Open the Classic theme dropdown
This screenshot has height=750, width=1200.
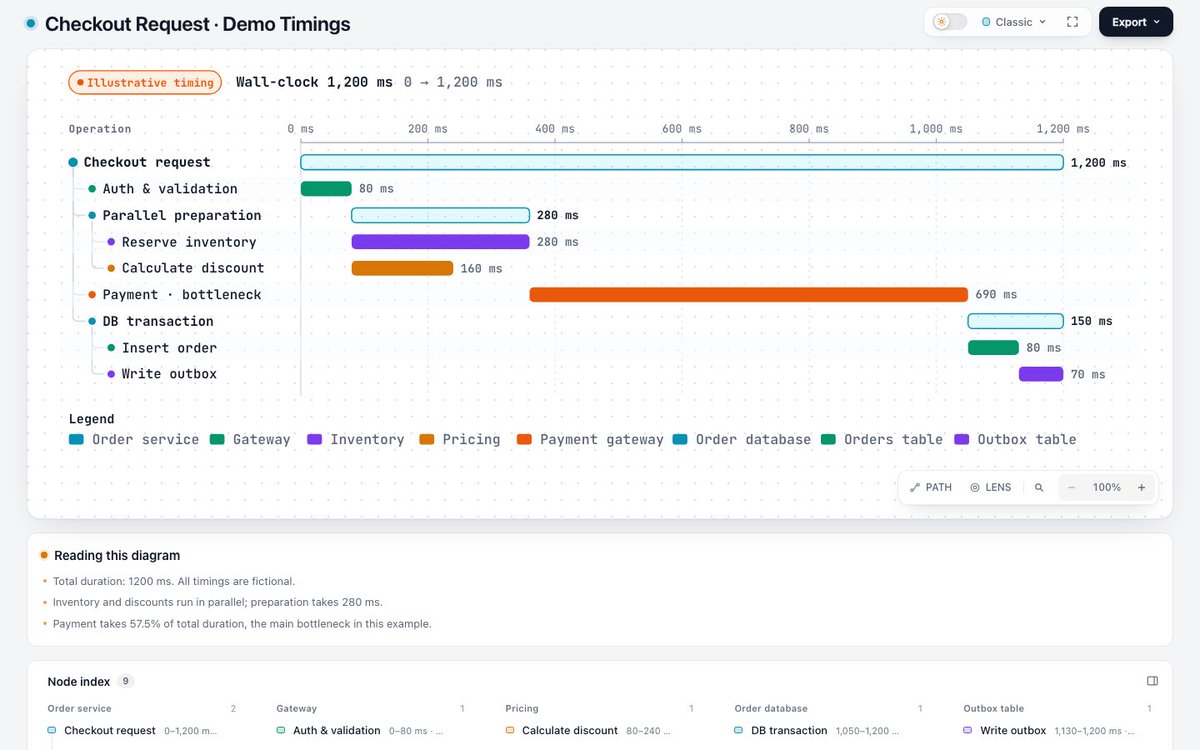pos(1014,22)
